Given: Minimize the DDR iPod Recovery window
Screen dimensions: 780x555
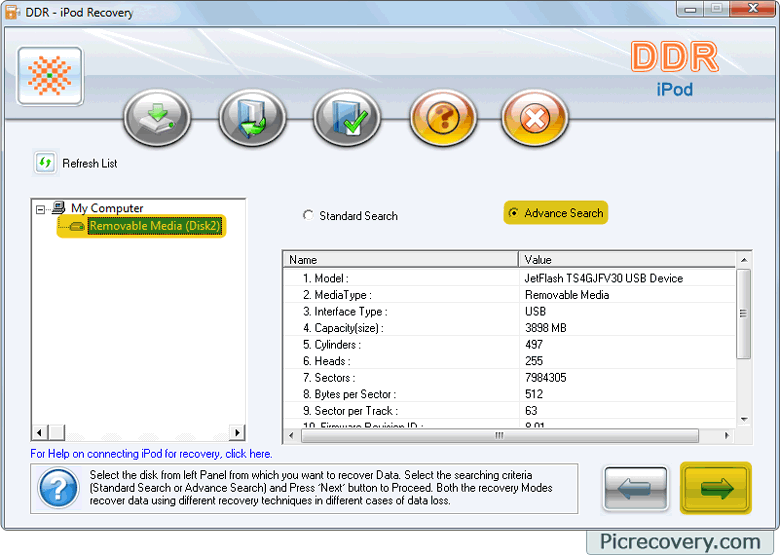Looking at the screenshot, I should 690,9.
